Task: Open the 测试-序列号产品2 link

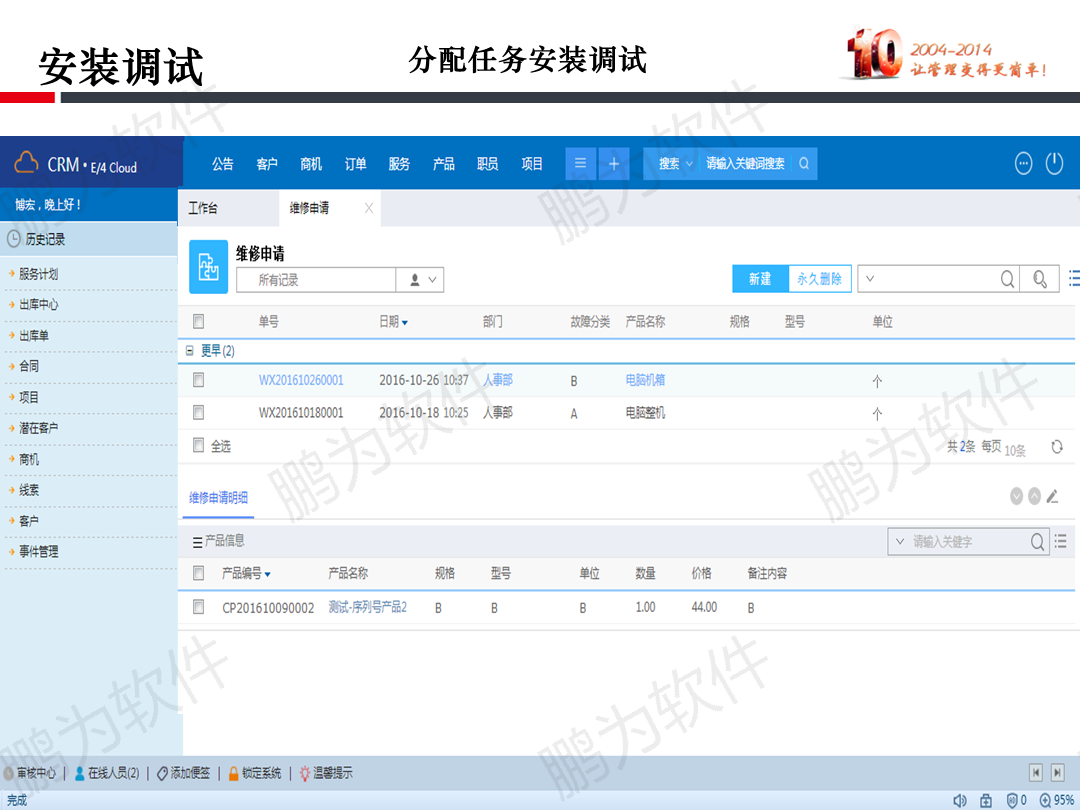Action: 368,607
